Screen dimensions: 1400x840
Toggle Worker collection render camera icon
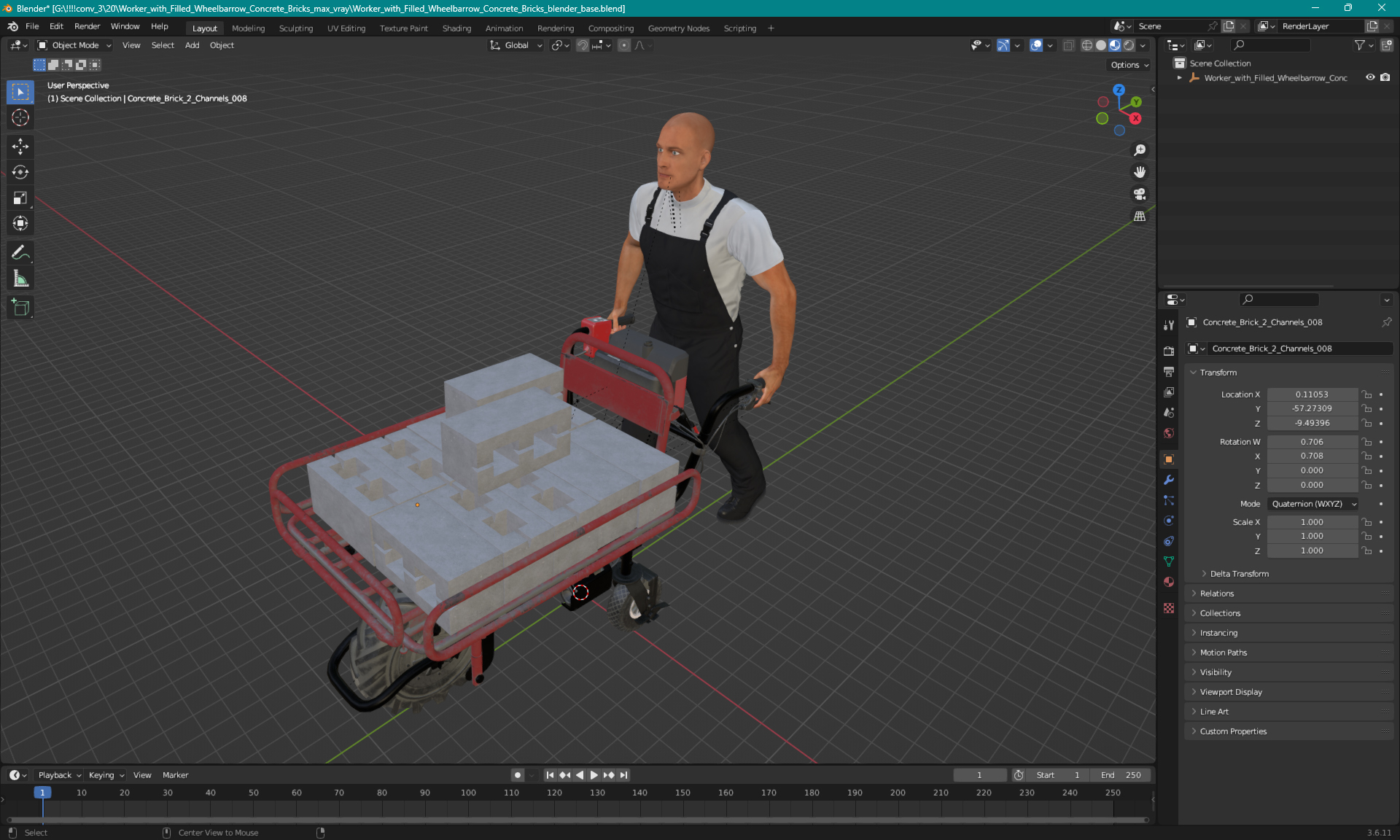[x=1385, y=77]
